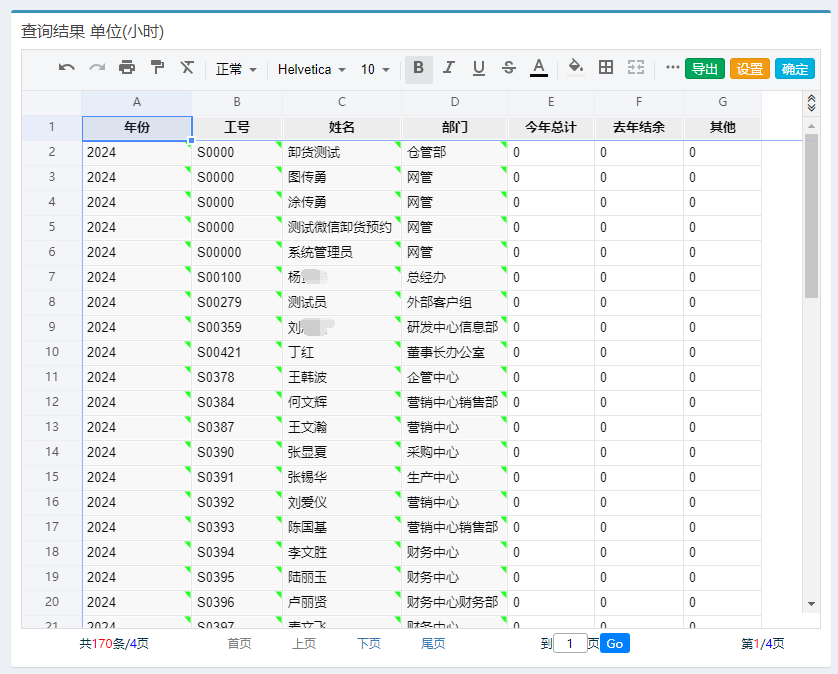
Task: Open the Helvetica font dropdown
Action: click(x=312, y=69)
